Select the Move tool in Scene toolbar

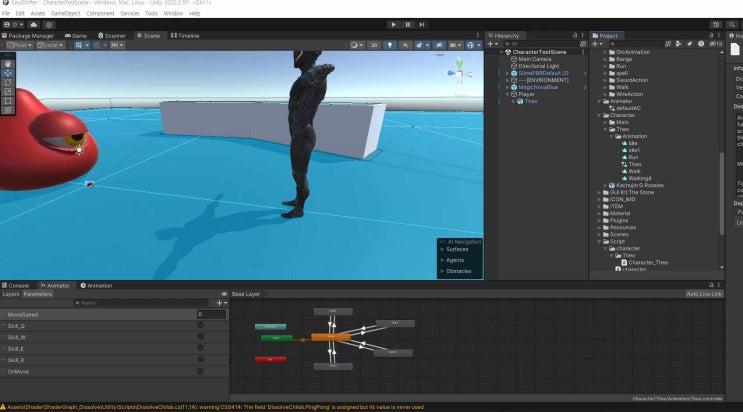(8, 72)
